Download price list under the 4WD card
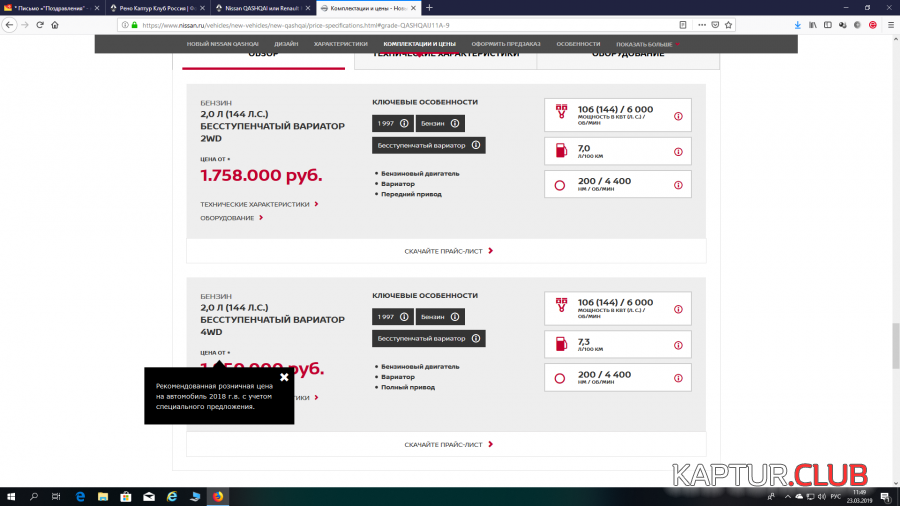 pyautogui.click(x=448, y=445)
